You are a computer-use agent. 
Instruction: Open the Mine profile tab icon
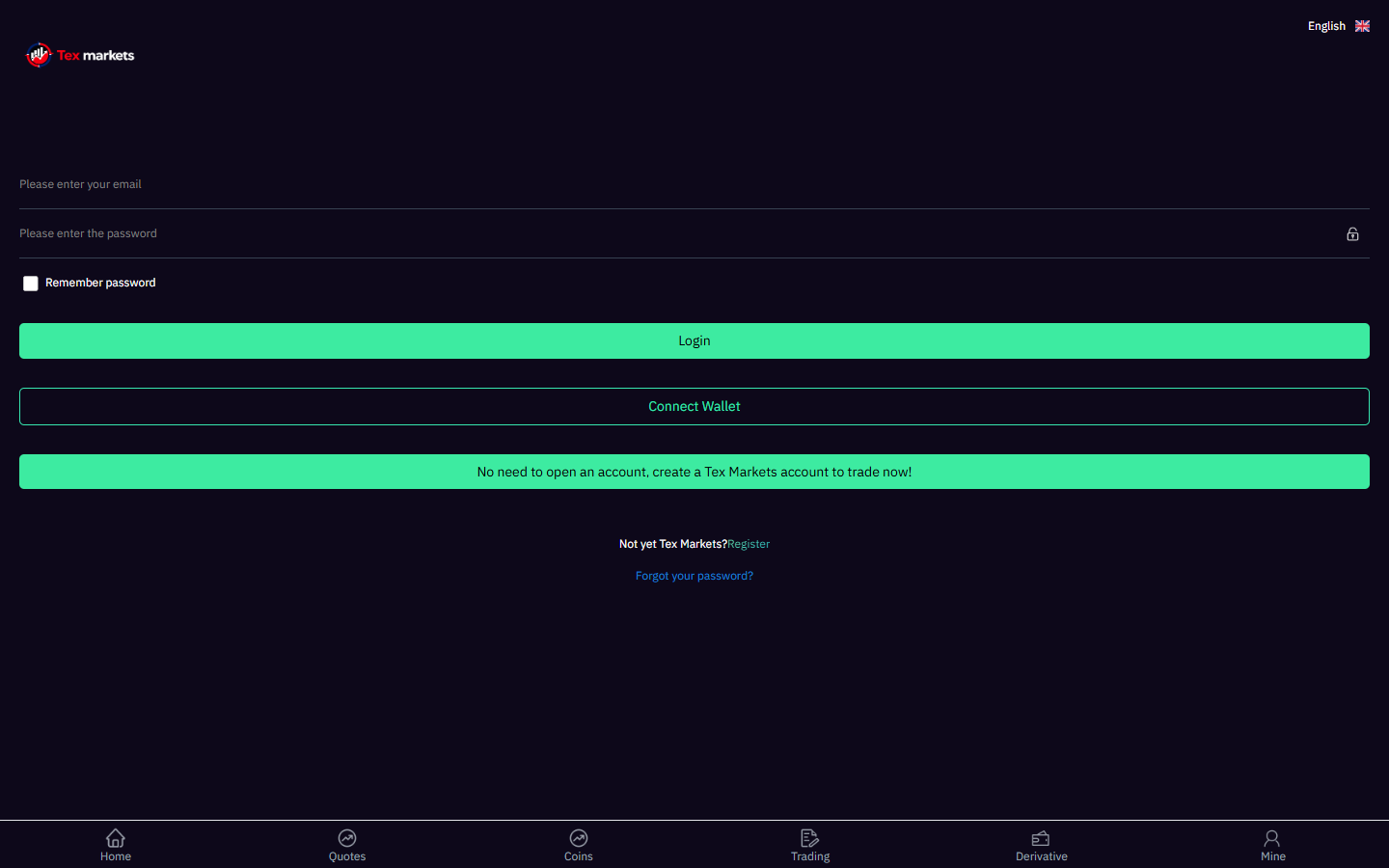pyautogui.click(x=1272, y=837)
